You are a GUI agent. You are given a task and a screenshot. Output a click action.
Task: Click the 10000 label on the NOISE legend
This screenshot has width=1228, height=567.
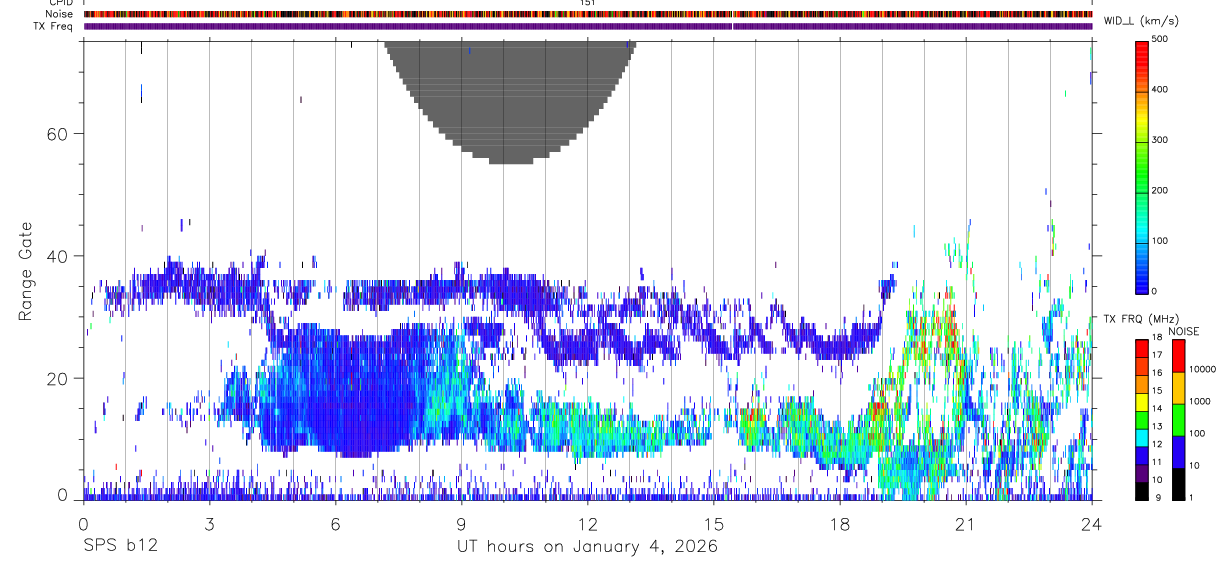(x=1203, y=370)
